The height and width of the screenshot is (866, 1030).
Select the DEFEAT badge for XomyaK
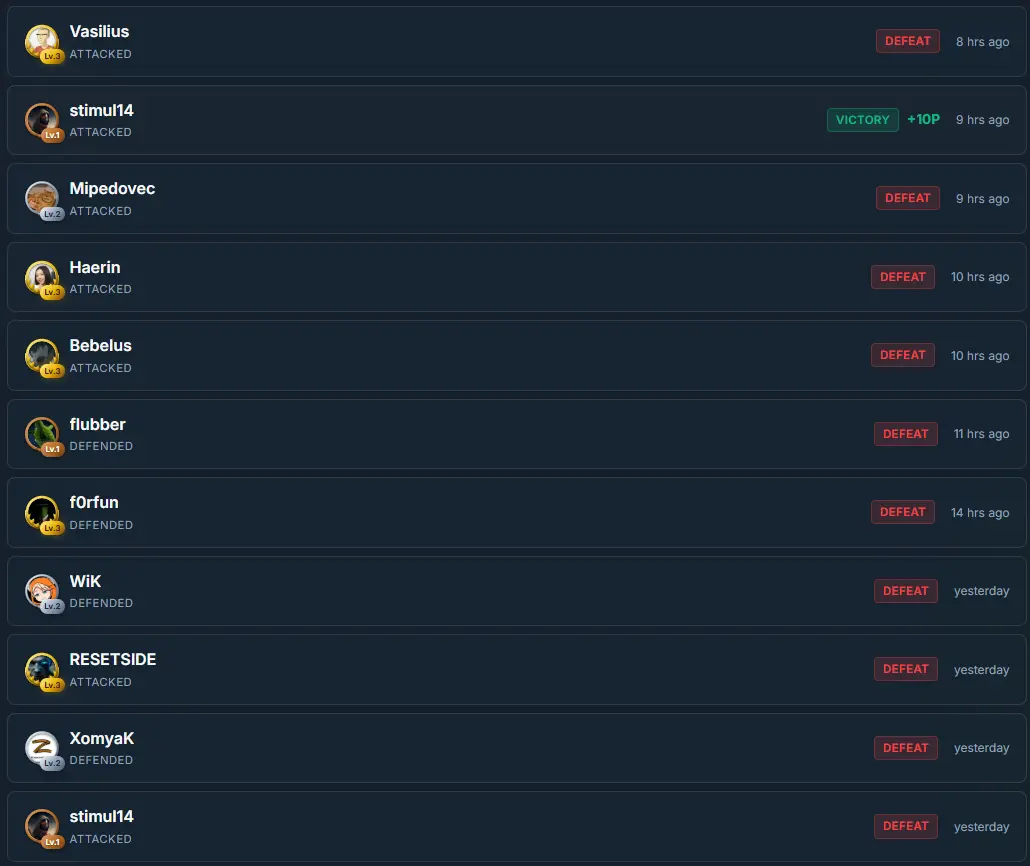tap(906, 748)
